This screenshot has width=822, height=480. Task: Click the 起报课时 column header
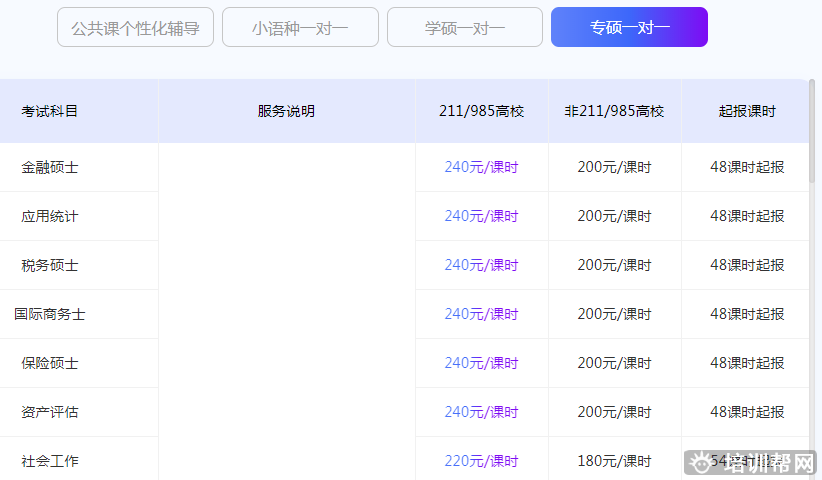click(746, 111)
